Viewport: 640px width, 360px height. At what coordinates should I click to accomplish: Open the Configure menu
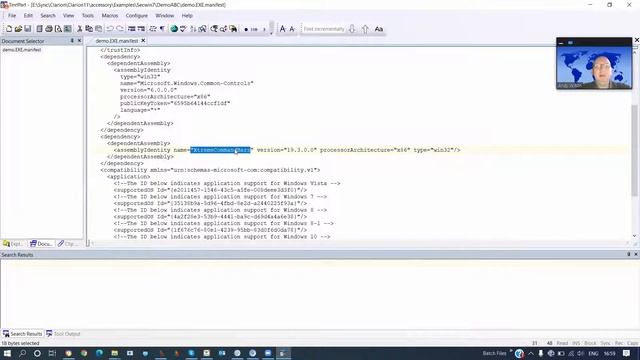[x=137, y=16]
